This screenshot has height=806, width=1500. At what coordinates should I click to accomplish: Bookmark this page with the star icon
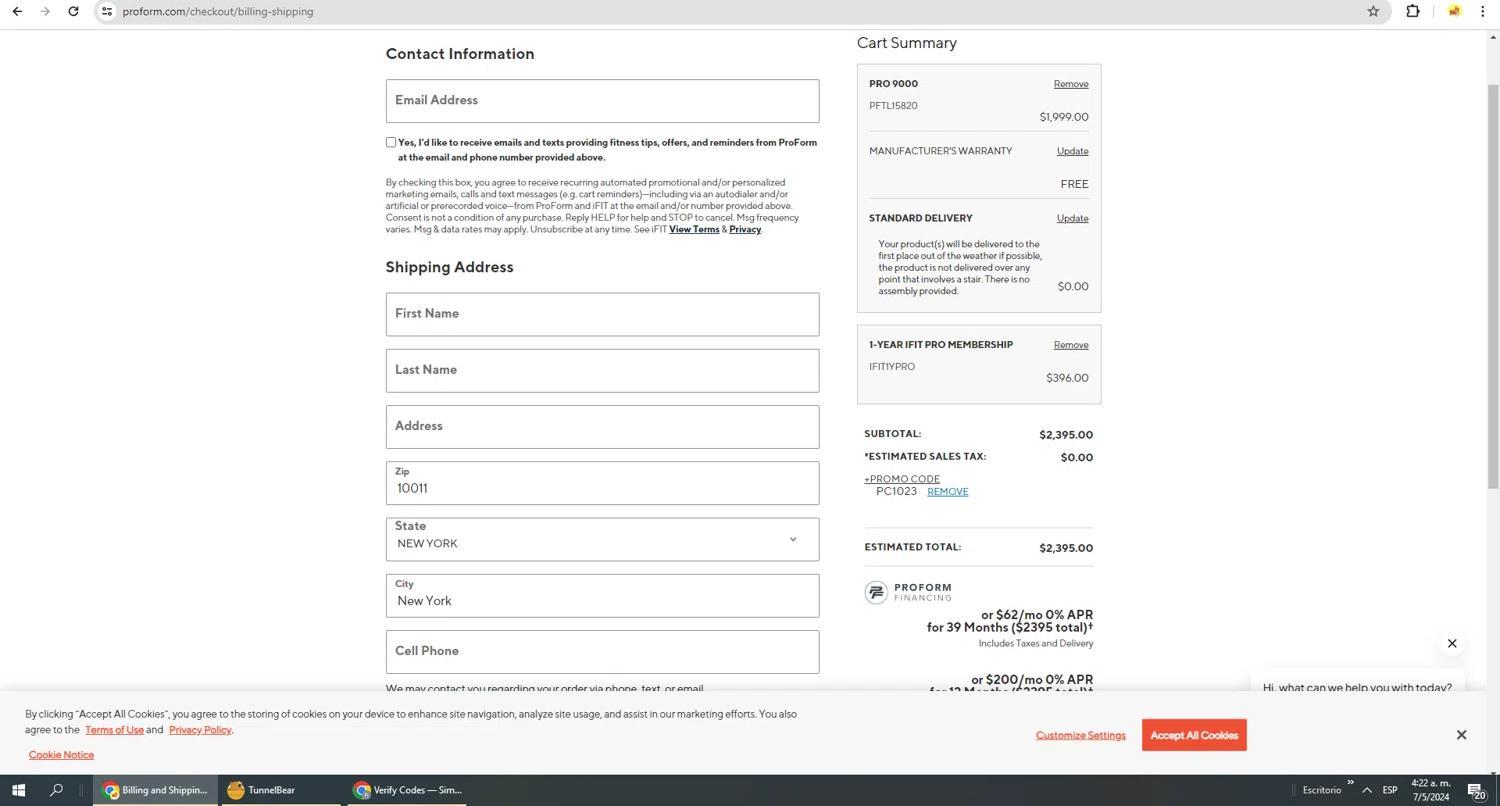pyautogui.click(x=1373, y=11)
